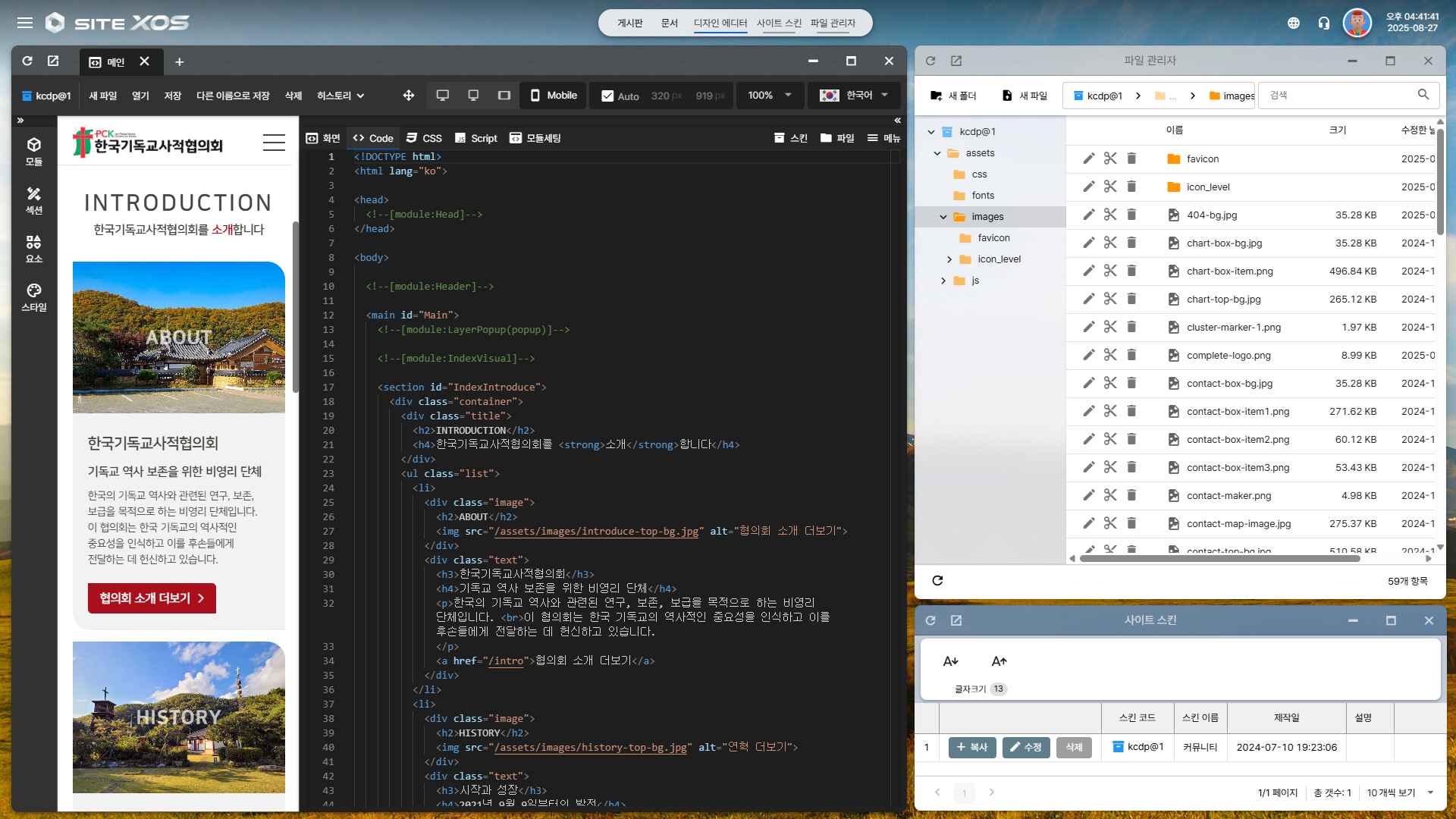Open design editor in new window icon
Screen dimensions: 1456x819
tap(53, 61)
